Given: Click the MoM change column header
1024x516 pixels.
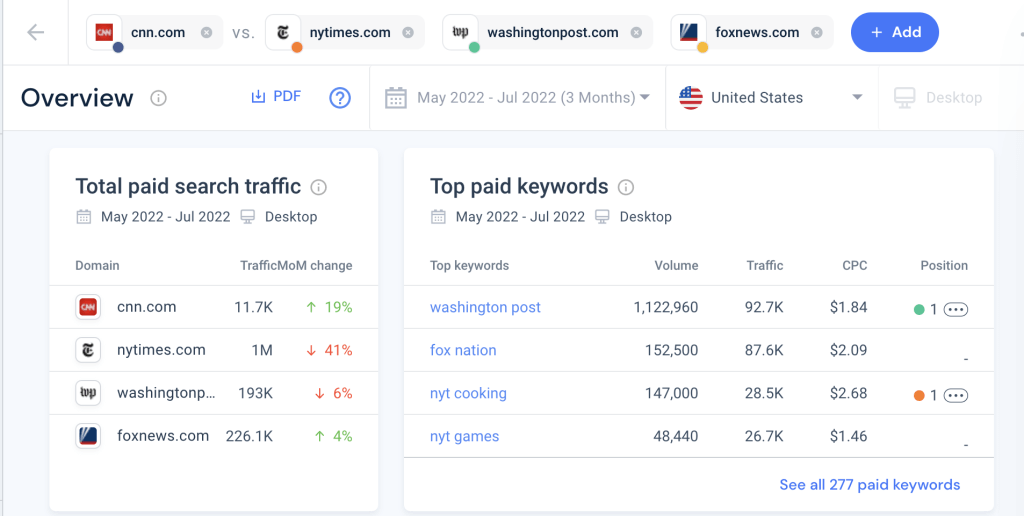Looking at the screenshot, I should (315, 266).
